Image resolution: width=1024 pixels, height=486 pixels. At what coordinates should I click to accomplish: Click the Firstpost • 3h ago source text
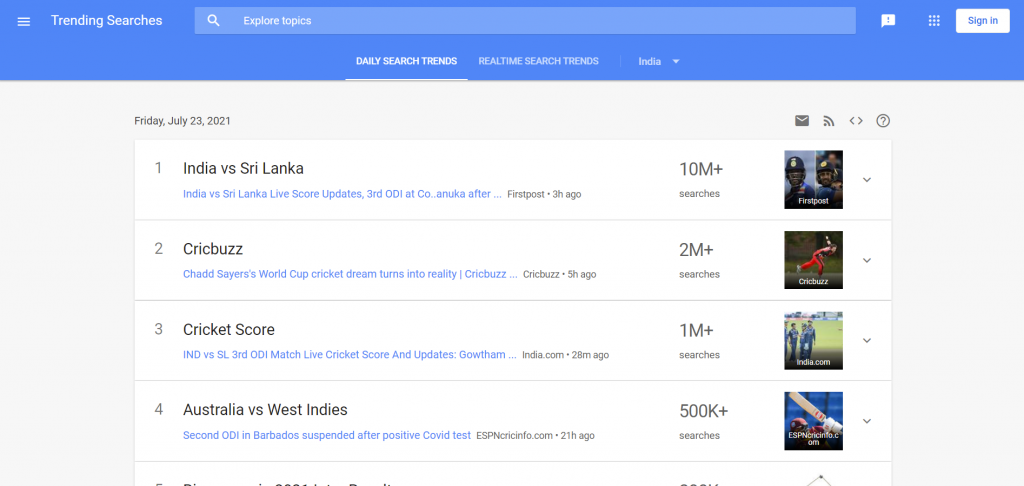tap(544, 194)
